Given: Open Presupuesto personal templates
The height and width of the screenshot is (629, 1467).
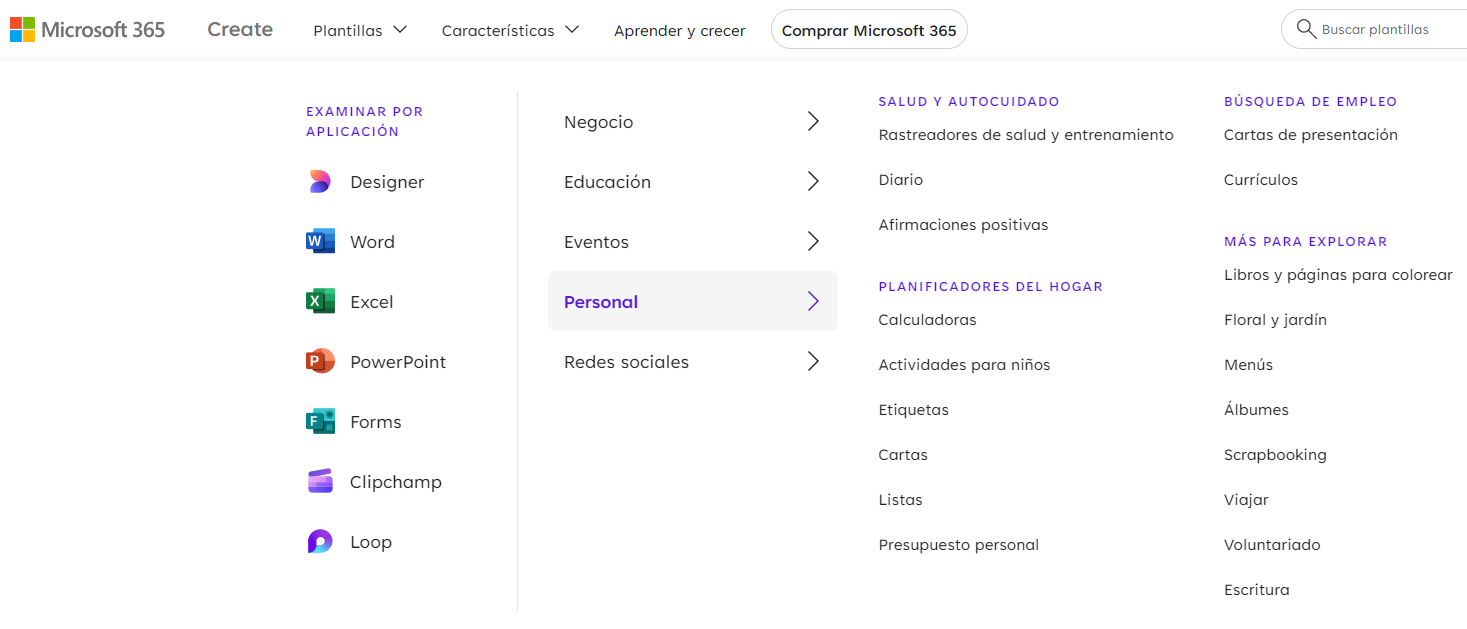Looking at the screenshot, I should [959, 545].
